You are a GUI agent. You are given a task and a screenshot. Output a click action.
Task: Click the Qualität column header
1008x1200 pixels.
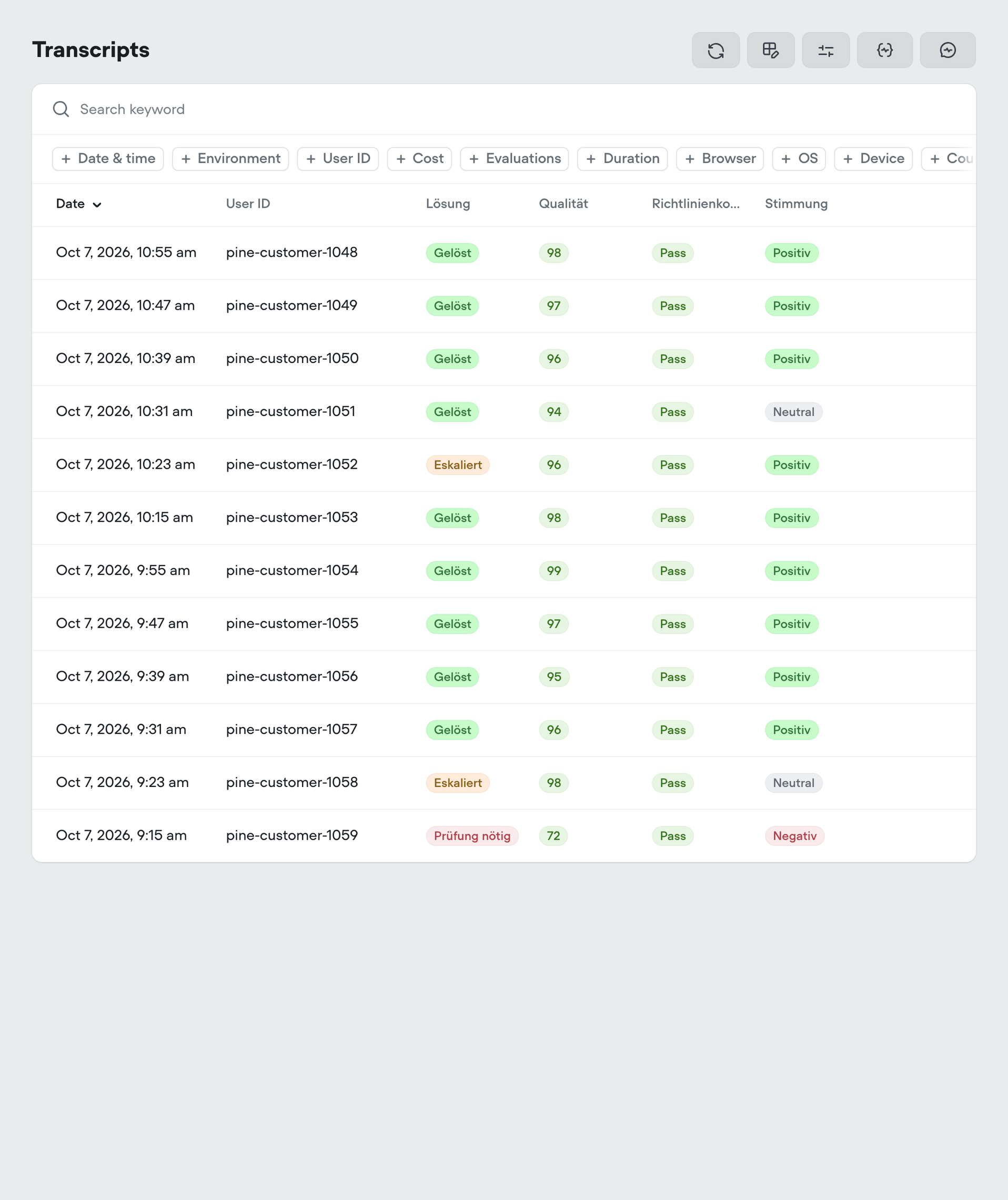click(x=563, y=204)
